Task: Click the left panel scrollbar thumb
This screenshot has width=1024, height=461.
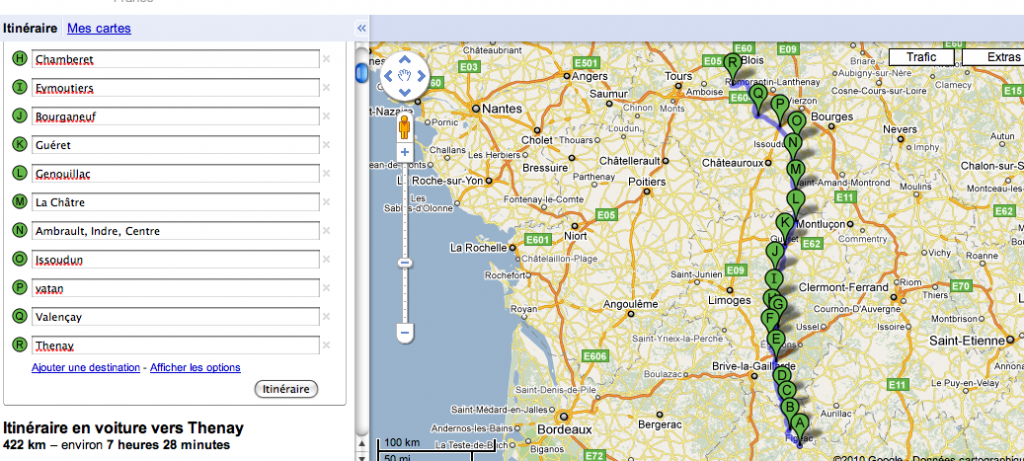Action: tap(361, 72)
